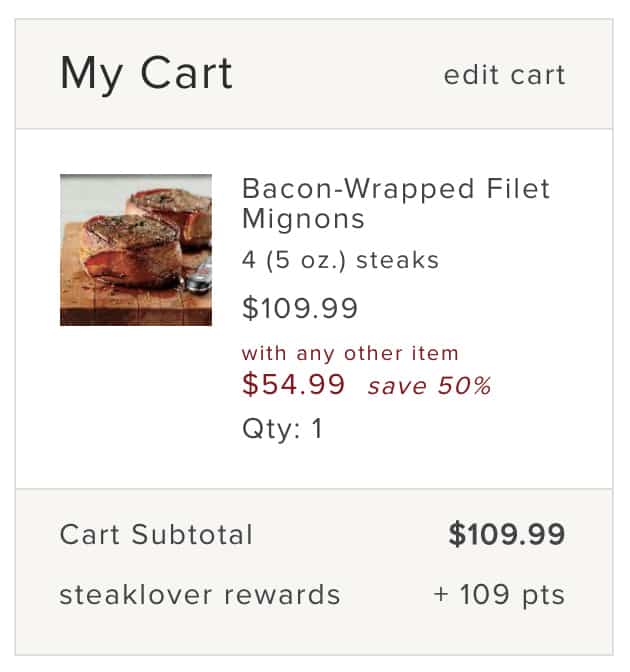The image size is (630, 672).
Task: Click the with any other item offer text
Action: (350, 354)
